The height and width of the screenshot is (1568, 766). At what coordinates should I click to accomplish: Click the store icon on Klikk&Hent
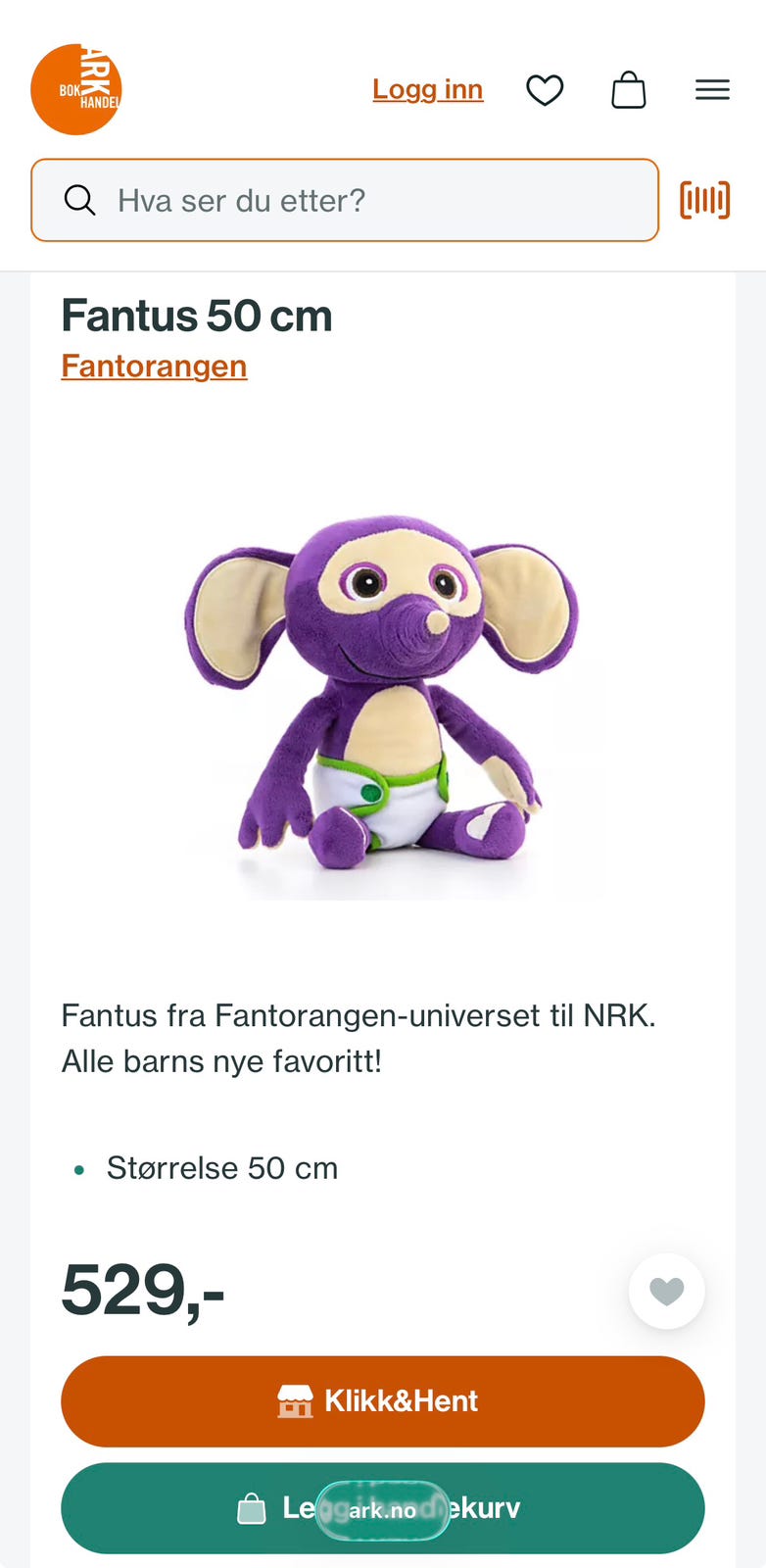[x=295, y=1401]
